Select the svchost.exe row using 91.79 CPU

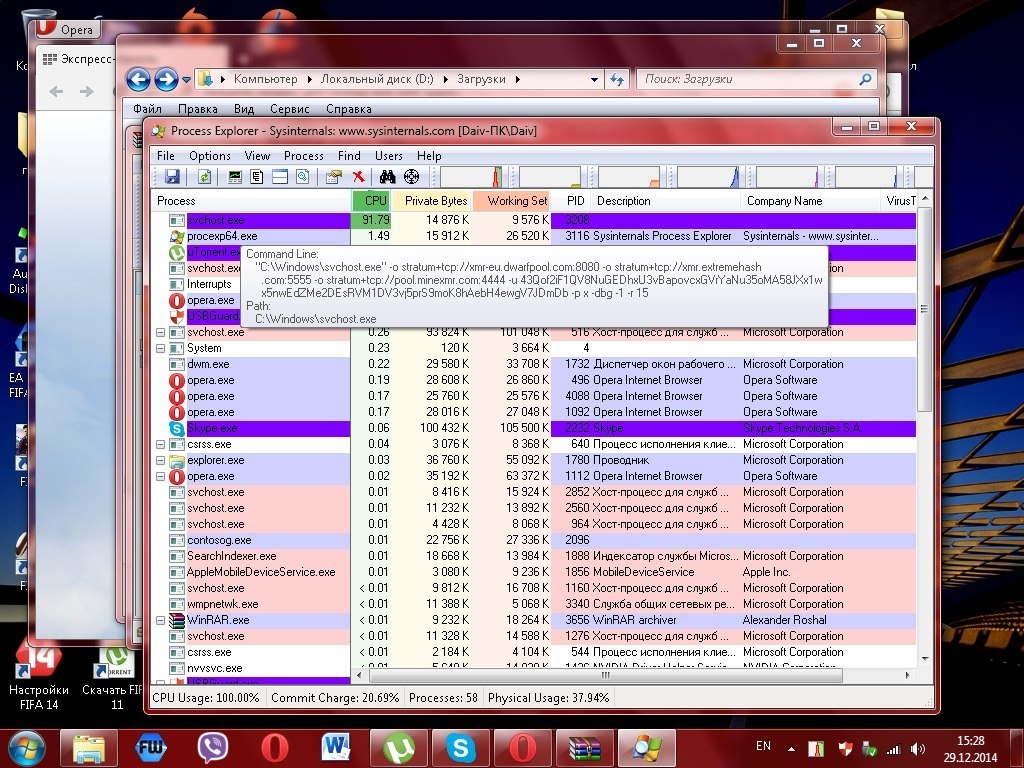(534, 221)
